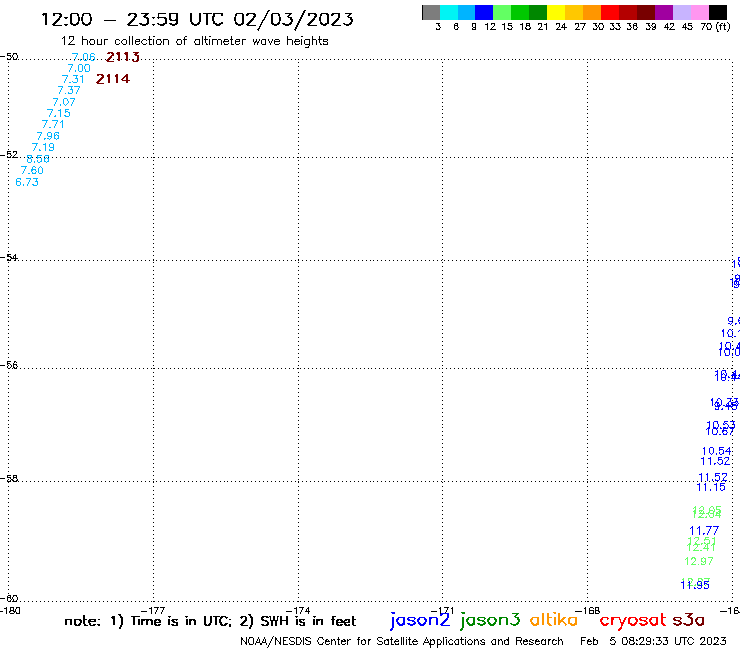Click the -52 latitude axis label

tap(9, 155)
